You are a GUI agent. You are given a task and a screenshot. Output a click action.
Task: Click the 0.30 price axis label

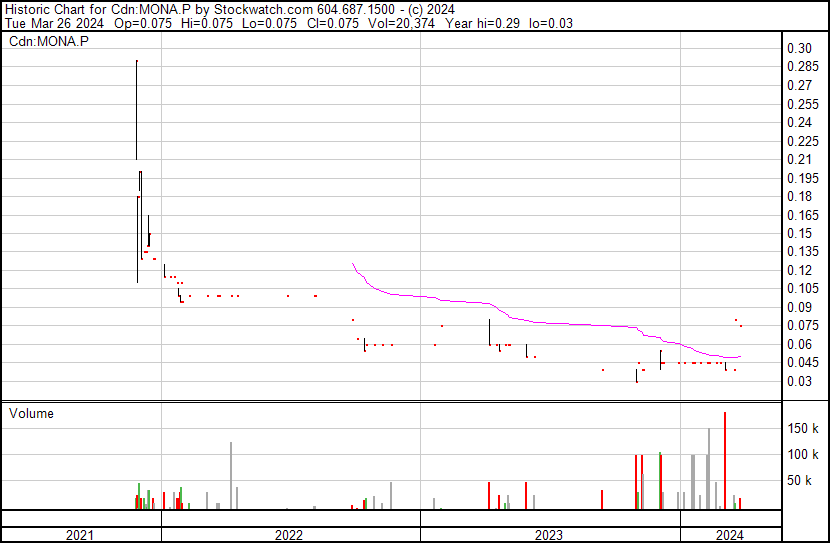799,48
